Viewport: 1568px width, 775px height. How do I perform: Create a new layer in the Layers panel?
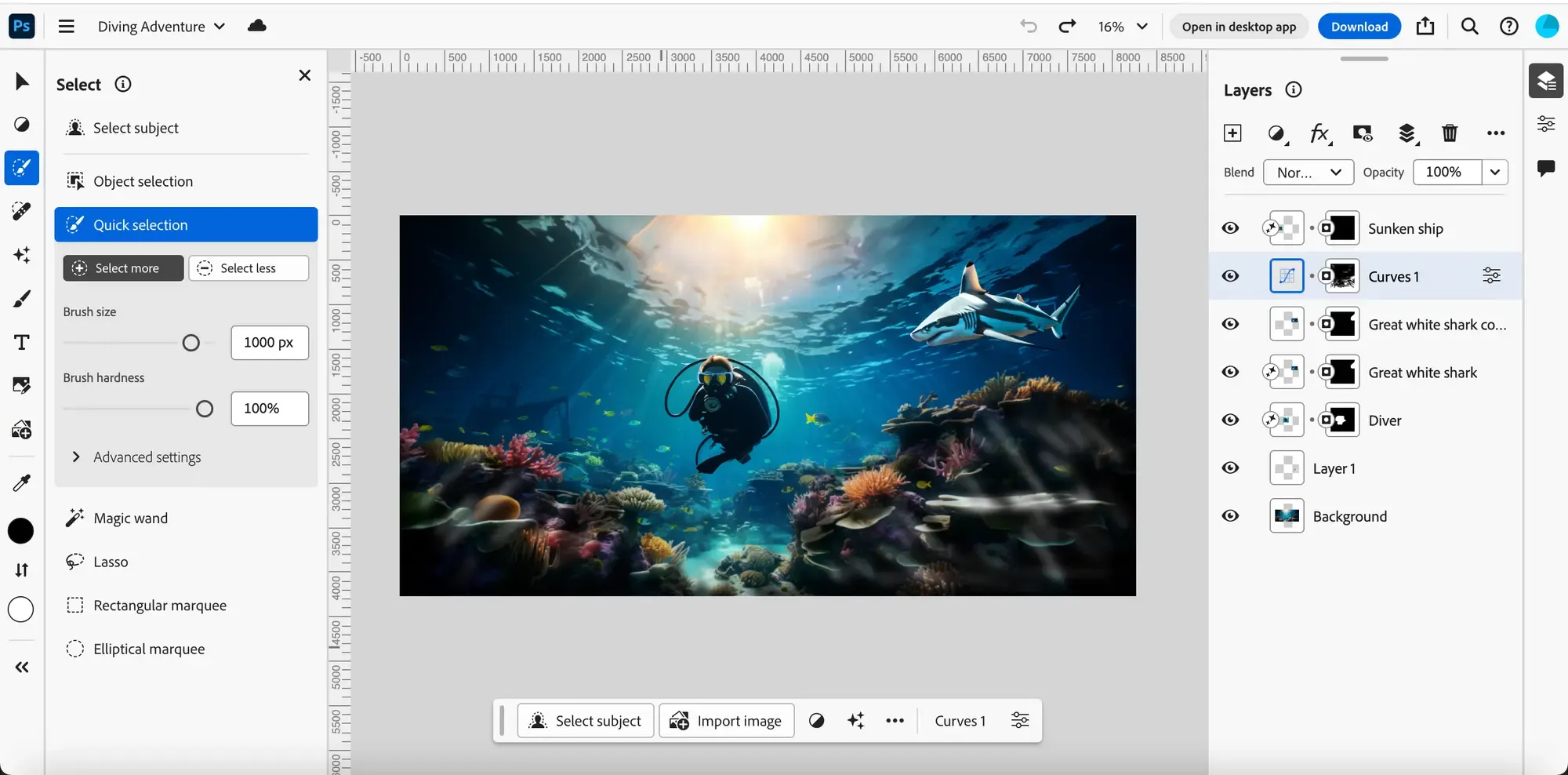click(x=1232, y=133)
